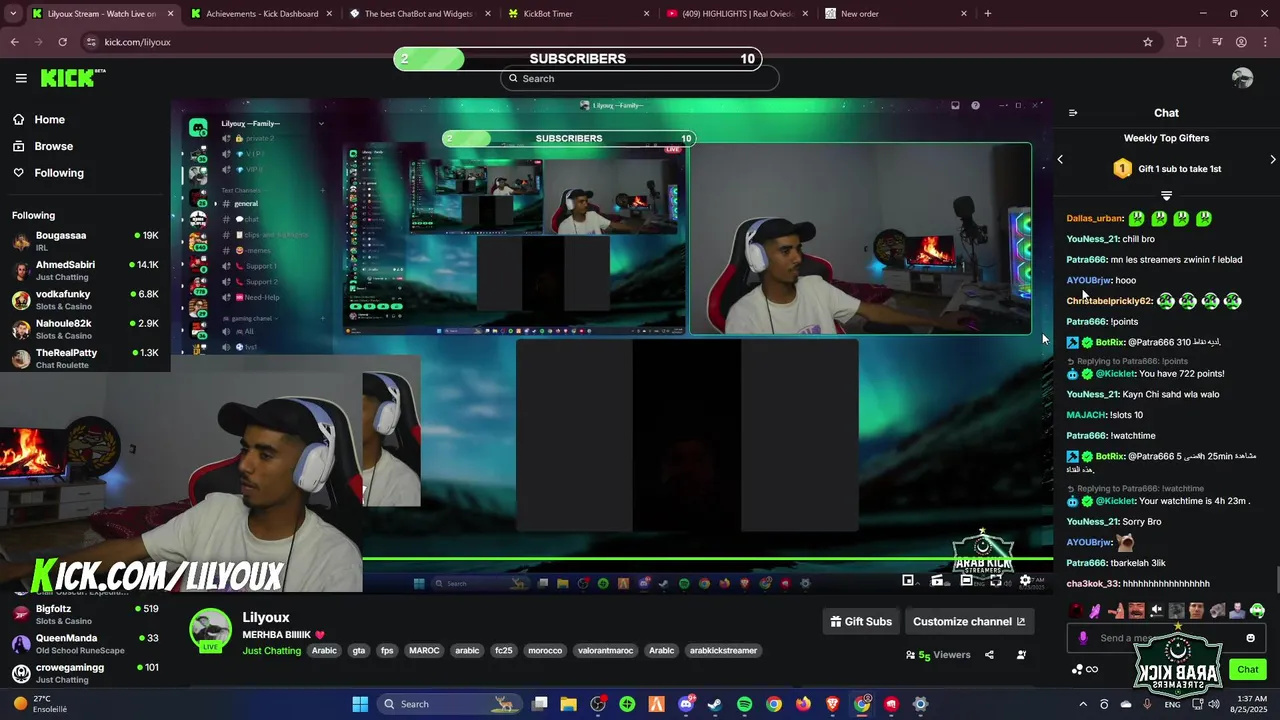
Task: Open crowegamingg's channel from the Following list
Action: pos(85,673)
